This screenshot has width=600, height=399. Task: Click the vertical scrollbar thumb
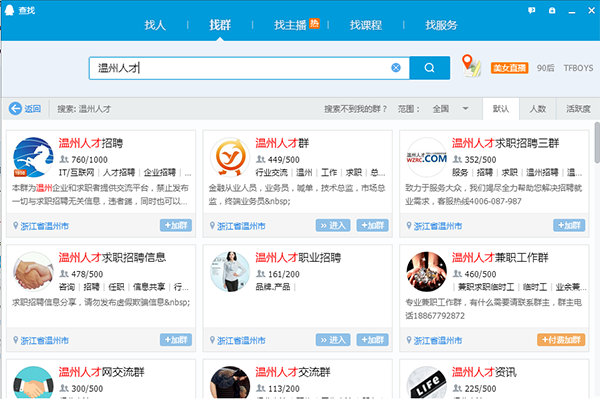597,142
